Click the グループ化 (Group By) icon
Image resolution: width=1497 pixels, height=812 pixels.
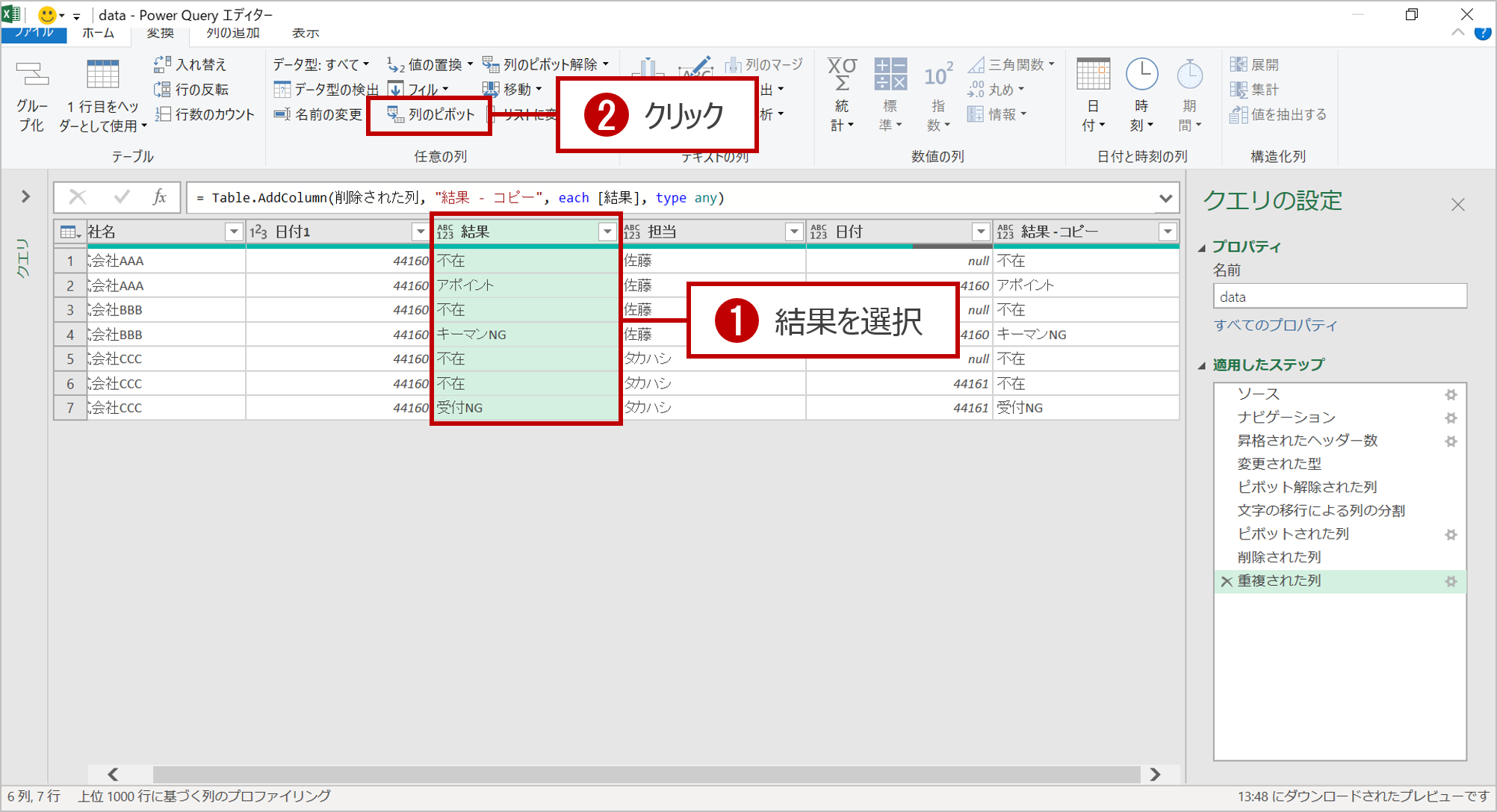coord(32,75)
